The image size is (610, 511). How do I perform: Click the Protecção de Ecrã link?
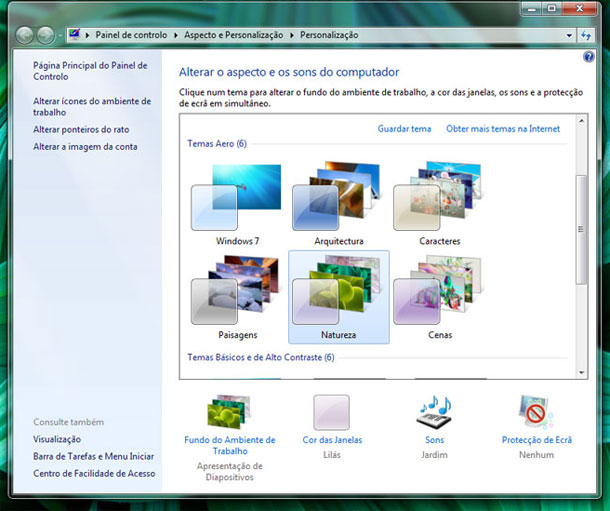coord(536,440)
